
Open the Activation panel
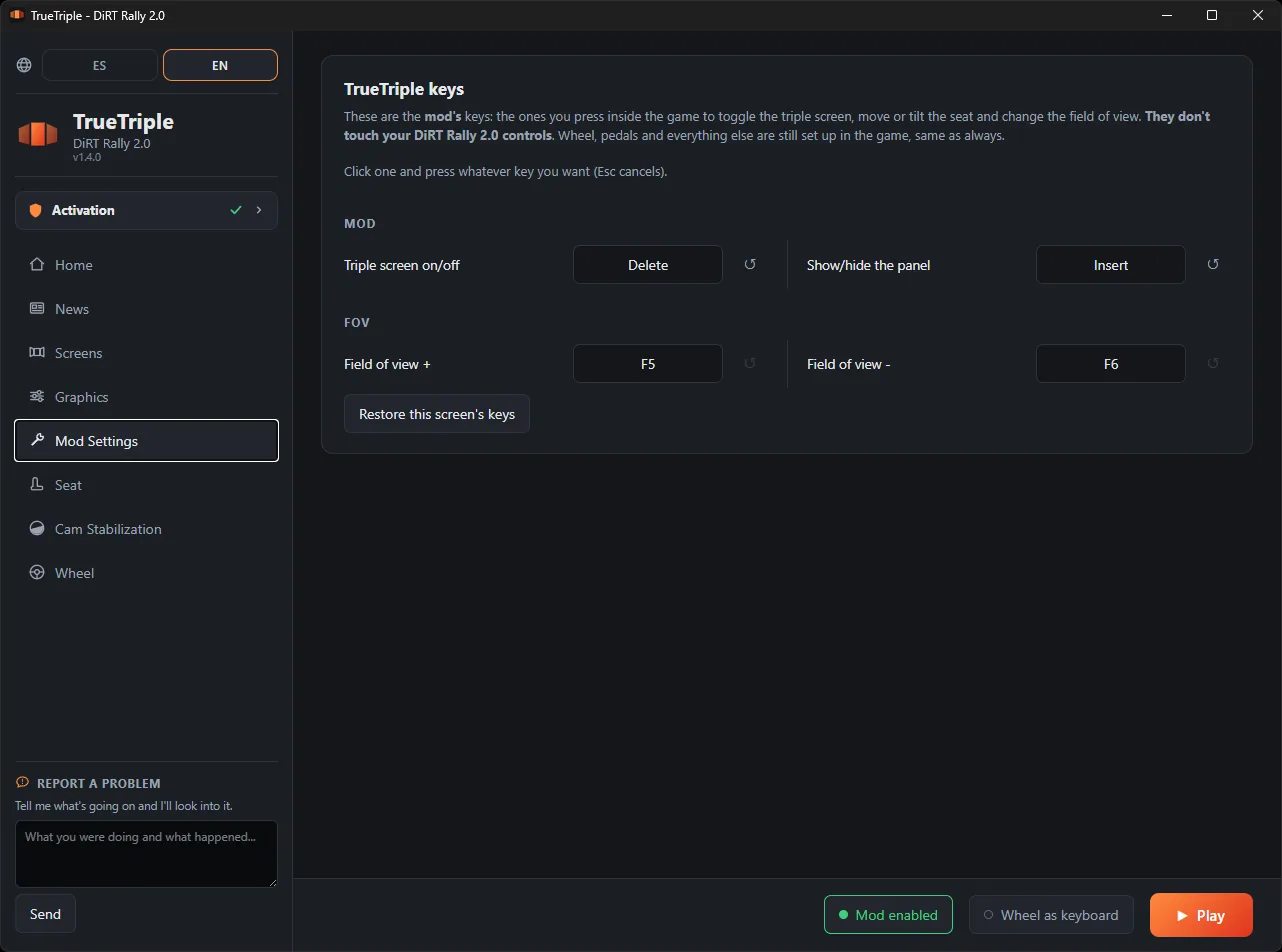(146, 210)
